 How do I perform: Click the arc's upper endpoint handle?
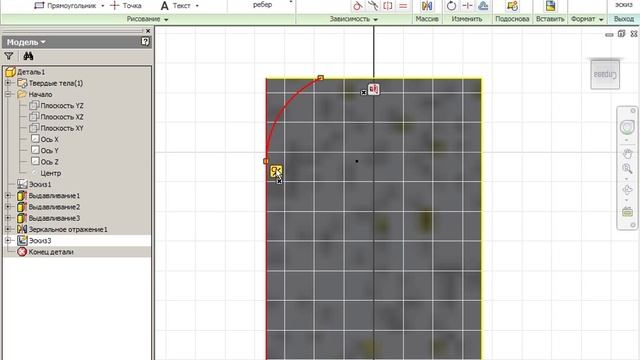pyautogui.click(x=321, y=78)
